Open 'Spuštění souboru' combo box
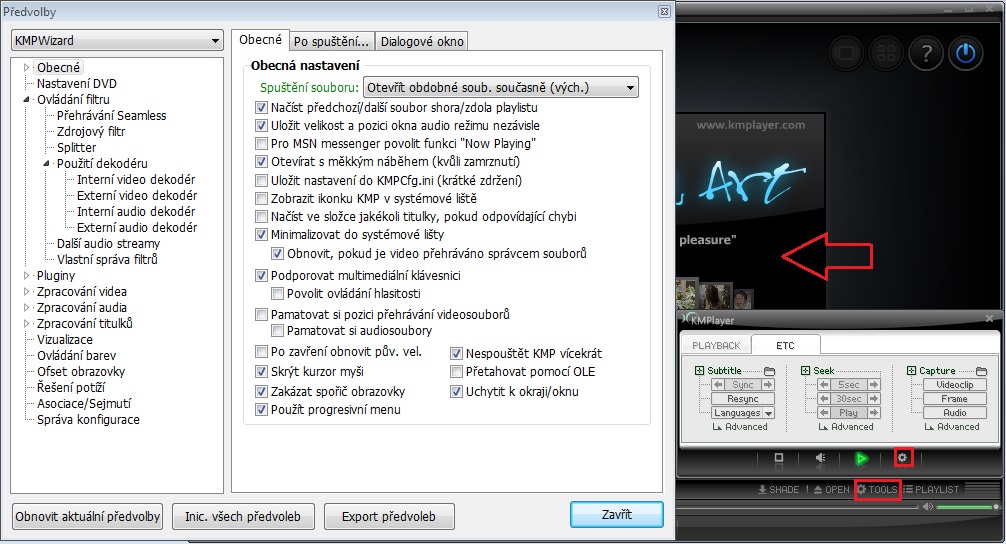The image size is (1006, 544). tap(501, 87)
